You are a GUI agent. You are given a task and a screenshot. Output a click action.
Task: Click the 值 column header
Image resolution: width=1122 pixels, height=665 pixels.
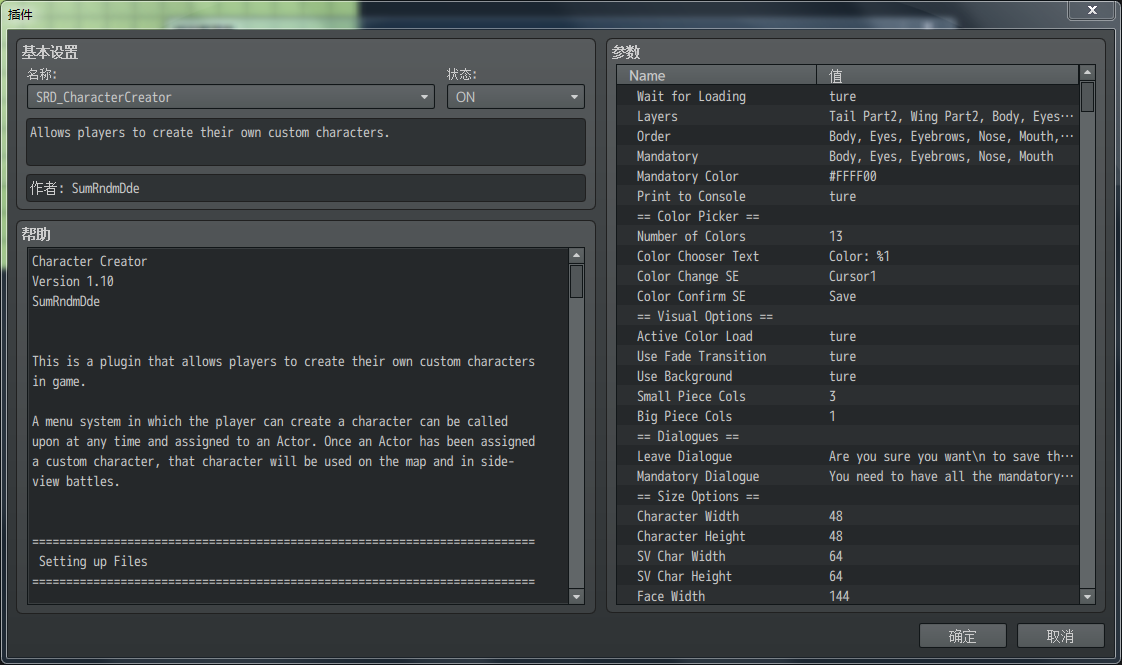tap(947, 75)
